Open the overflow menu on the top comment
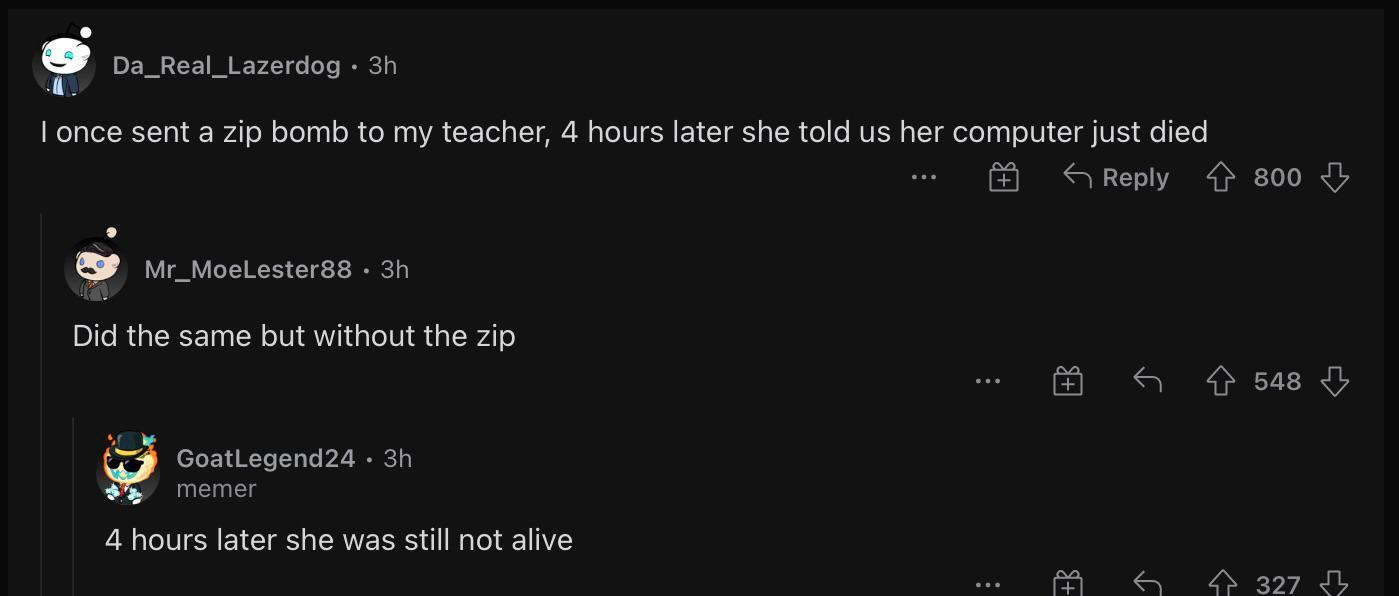1399x596 pixels. [x=923, y=177]
